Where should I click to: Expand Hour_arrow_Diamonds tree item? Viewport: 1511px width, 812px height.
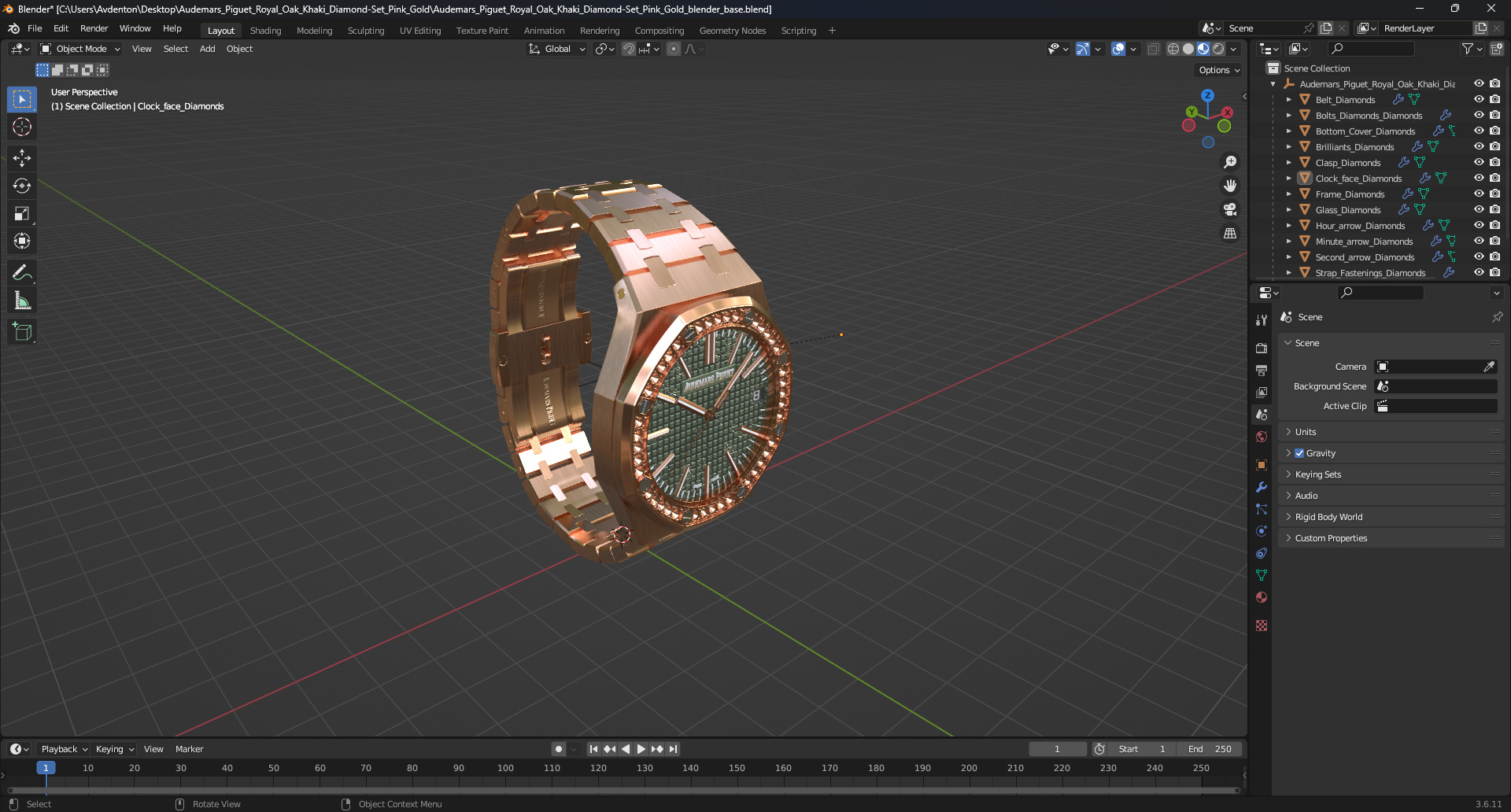pyautogui.click(x=1288, y=226)
